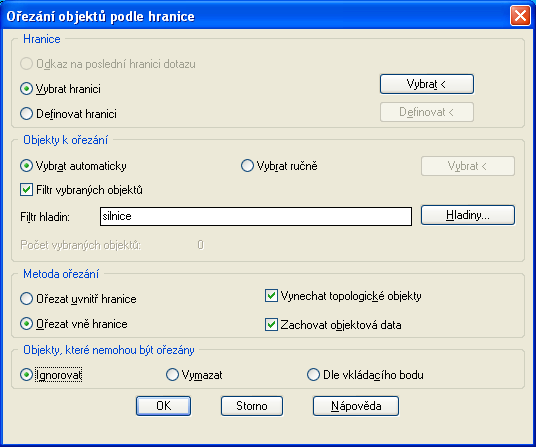
Task: Click the dialog title bar Ořezání objektů
Action: 100,16
